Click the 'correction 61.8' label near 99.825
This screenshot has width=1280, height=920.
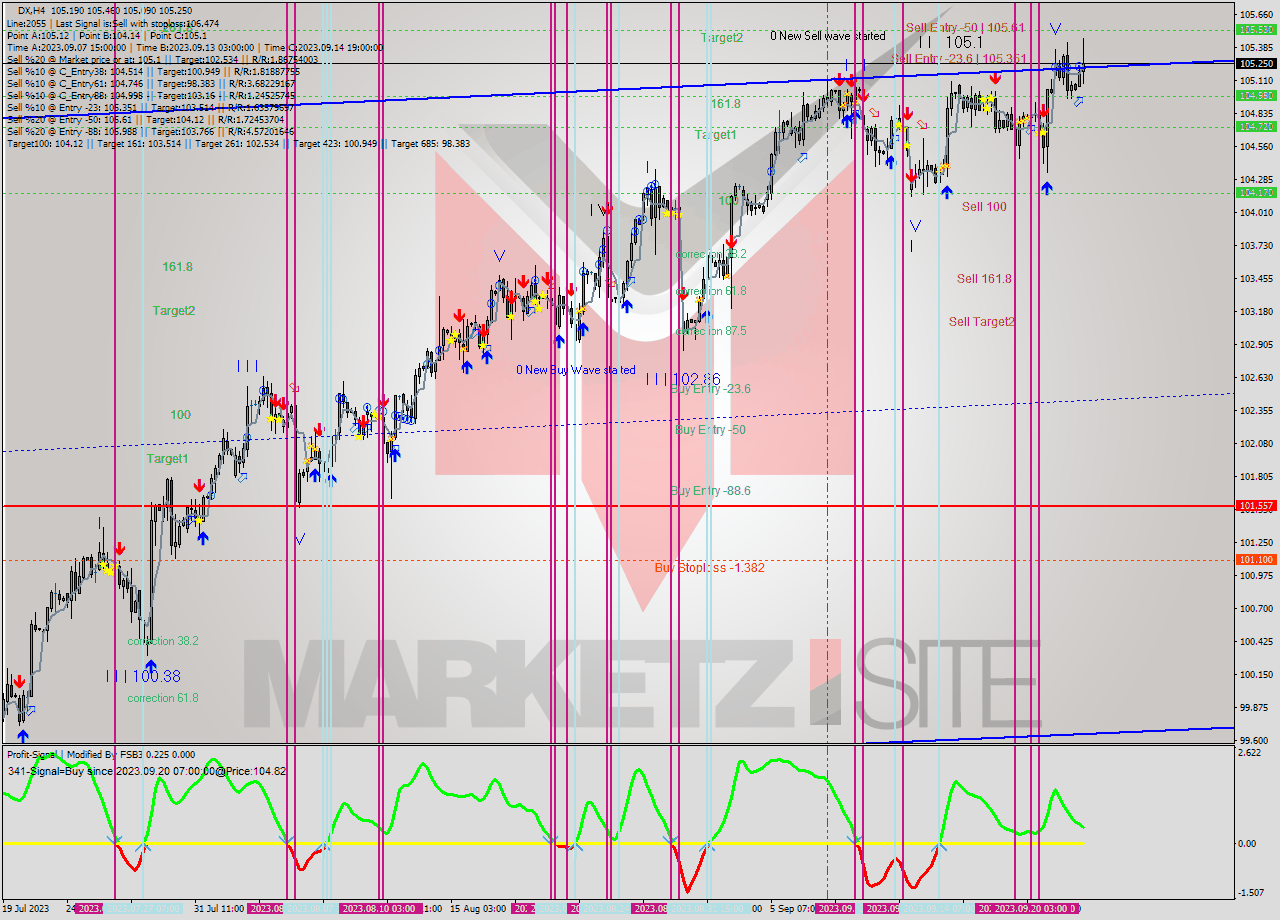162,698
